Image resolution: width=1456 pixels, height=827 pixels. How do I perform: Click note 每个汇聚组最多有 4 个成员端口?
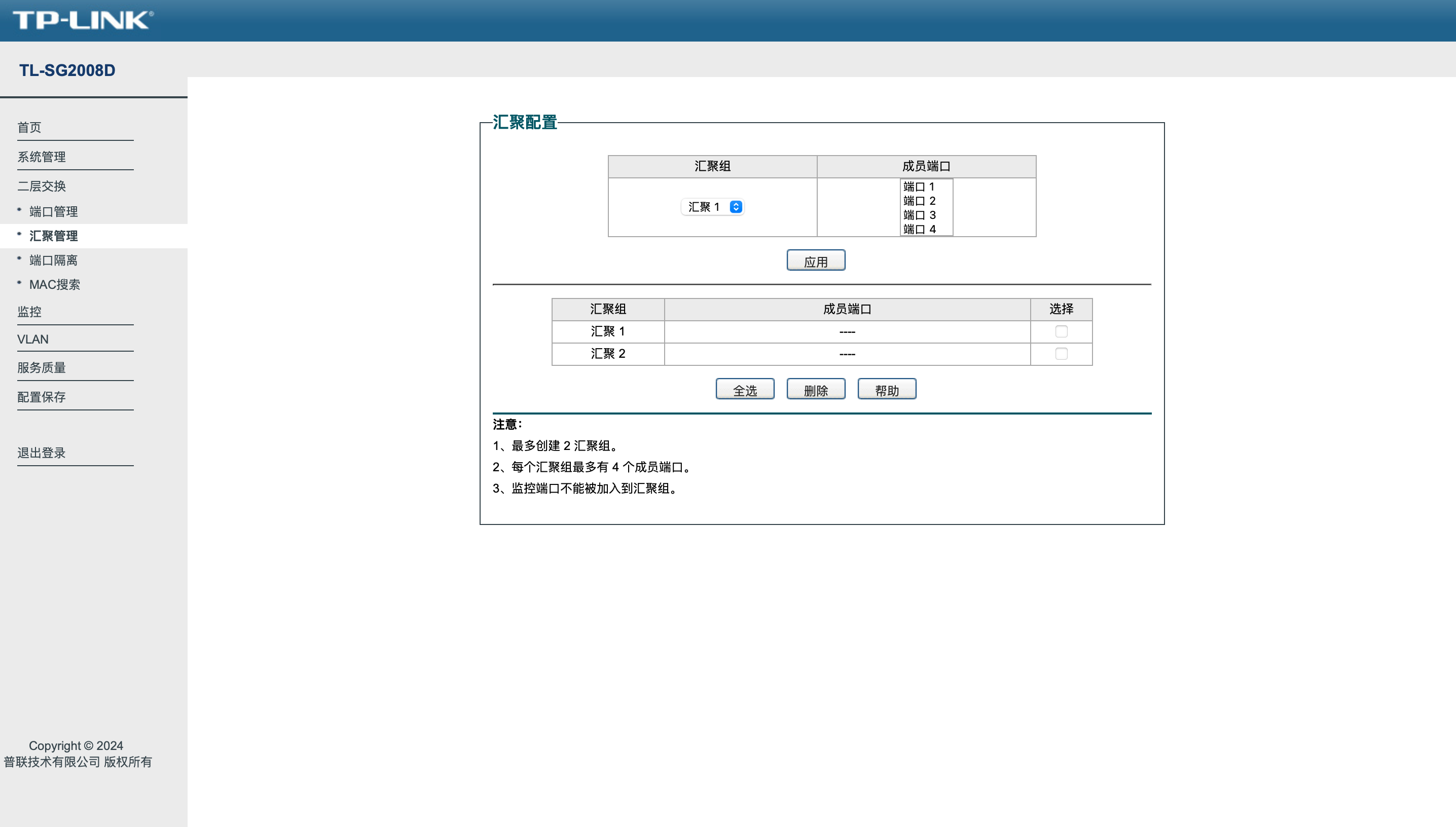click(593, 467)
